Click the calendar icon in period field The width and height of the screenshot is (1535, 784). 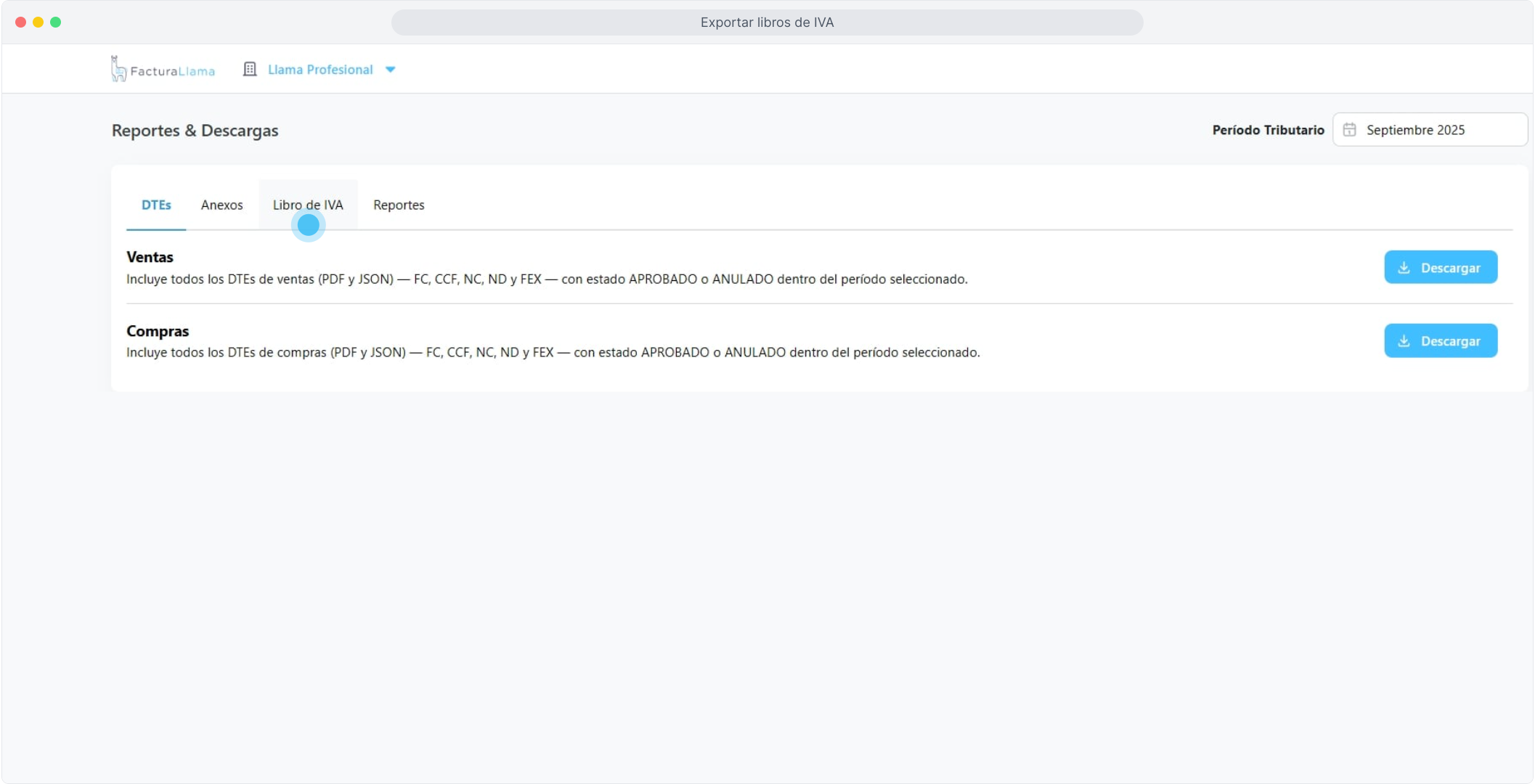coord(1349,130)
